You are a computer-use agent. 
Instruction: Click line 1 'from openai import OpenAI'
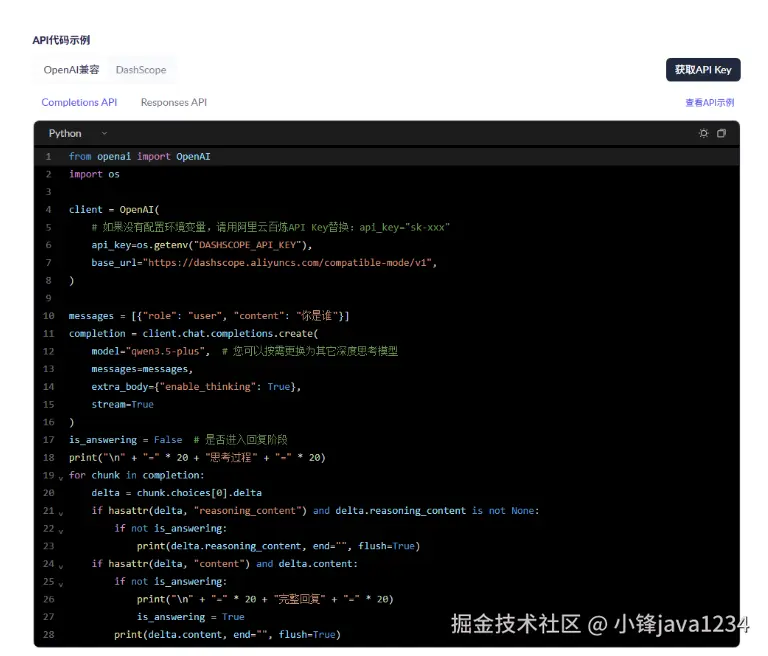point(140,156)
